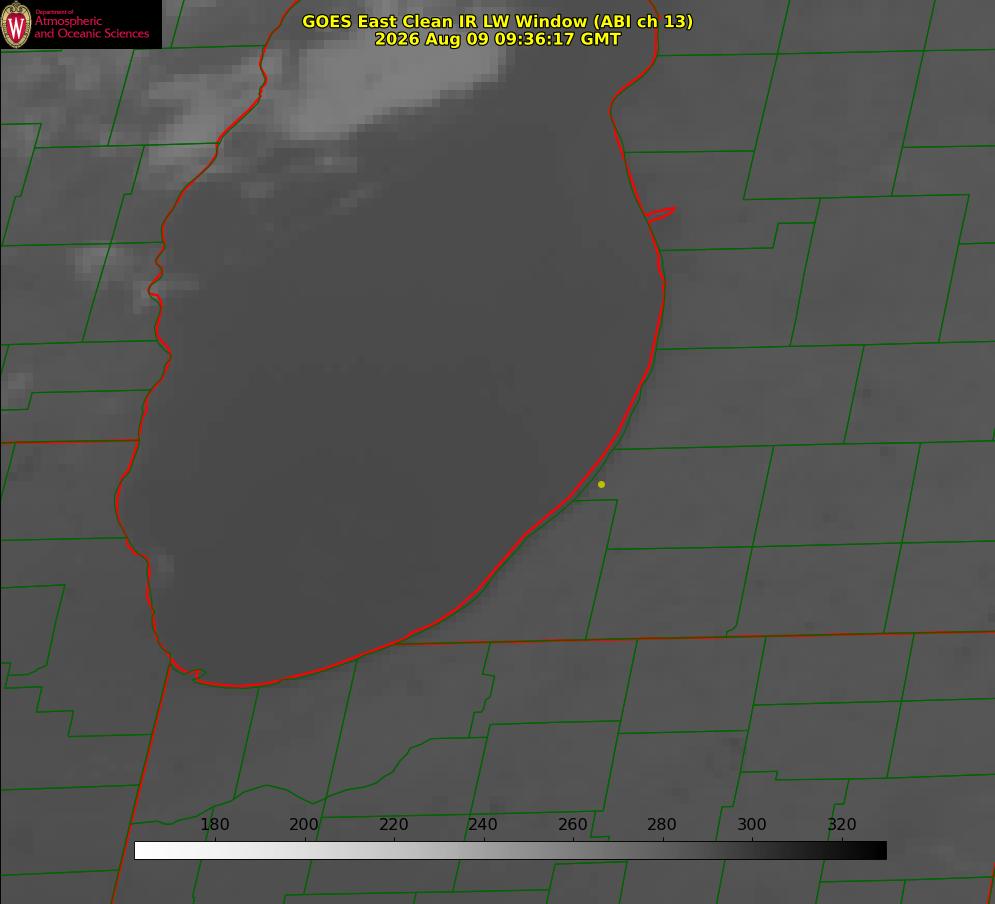The height and width of the screenshot is (904, 995).
Task: Click the red hook-shaped inlet on the east shore
Action: [x=660, y=214]
